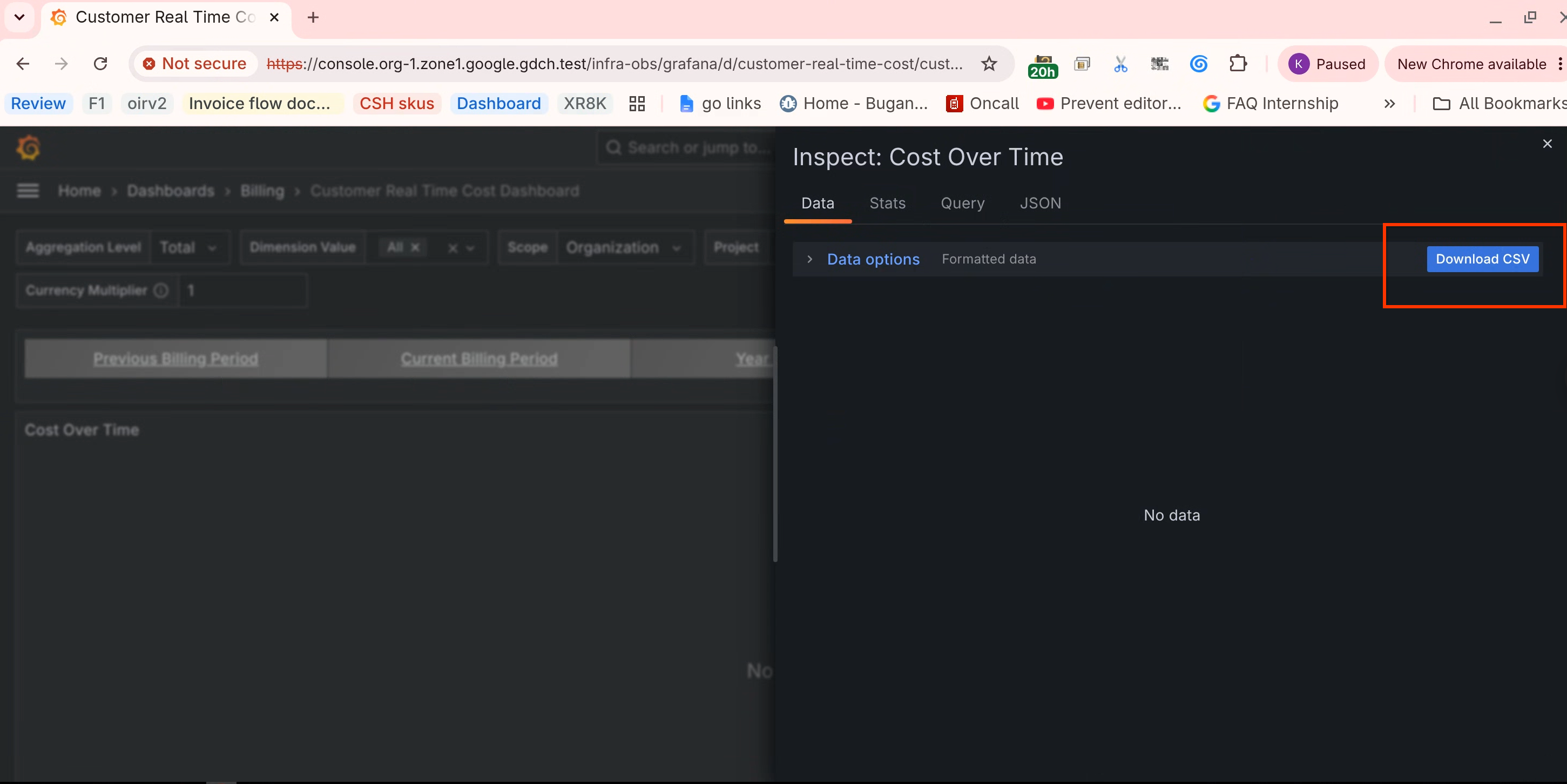
Task: Click the scissors extension icon
Action: 1120,64
